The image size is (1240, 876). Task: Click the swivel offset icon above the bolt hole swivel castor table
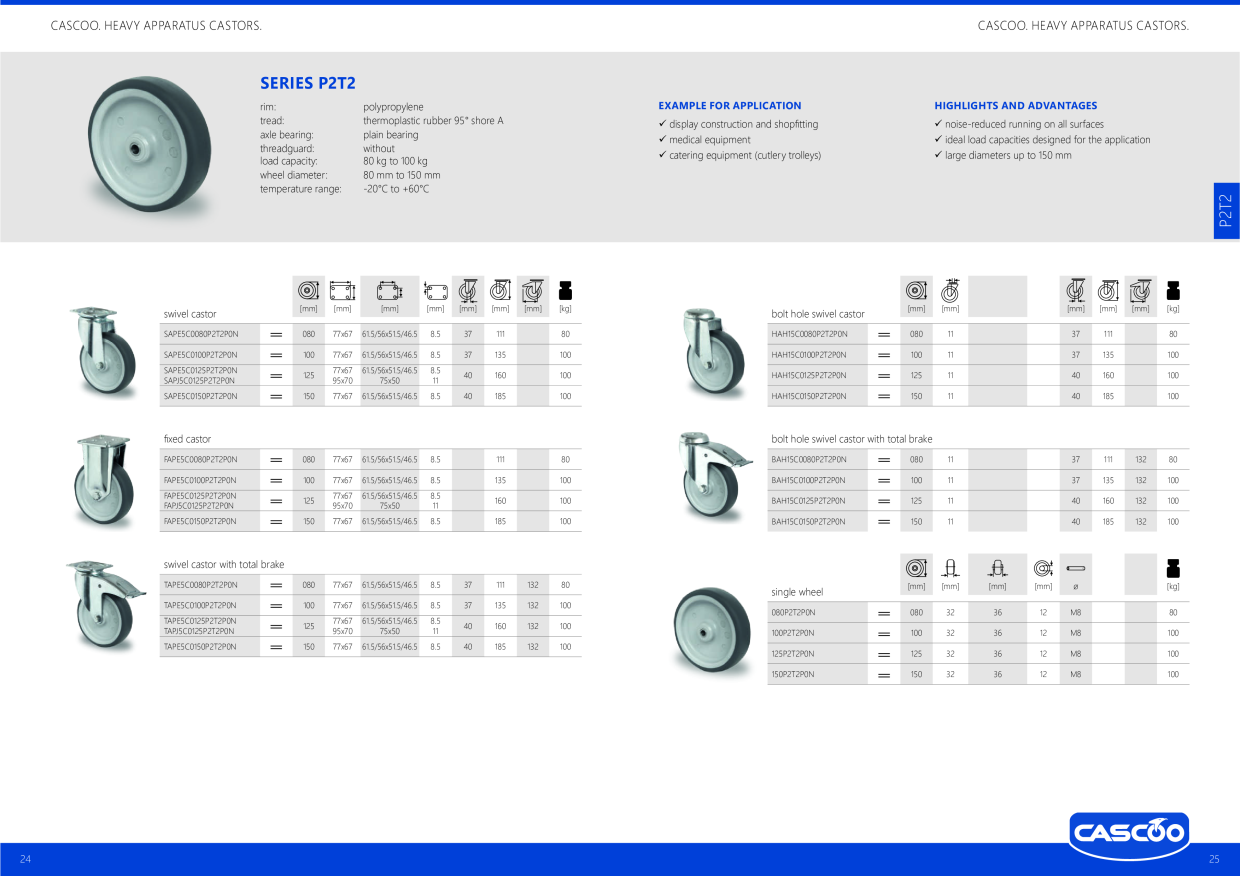1075,291
